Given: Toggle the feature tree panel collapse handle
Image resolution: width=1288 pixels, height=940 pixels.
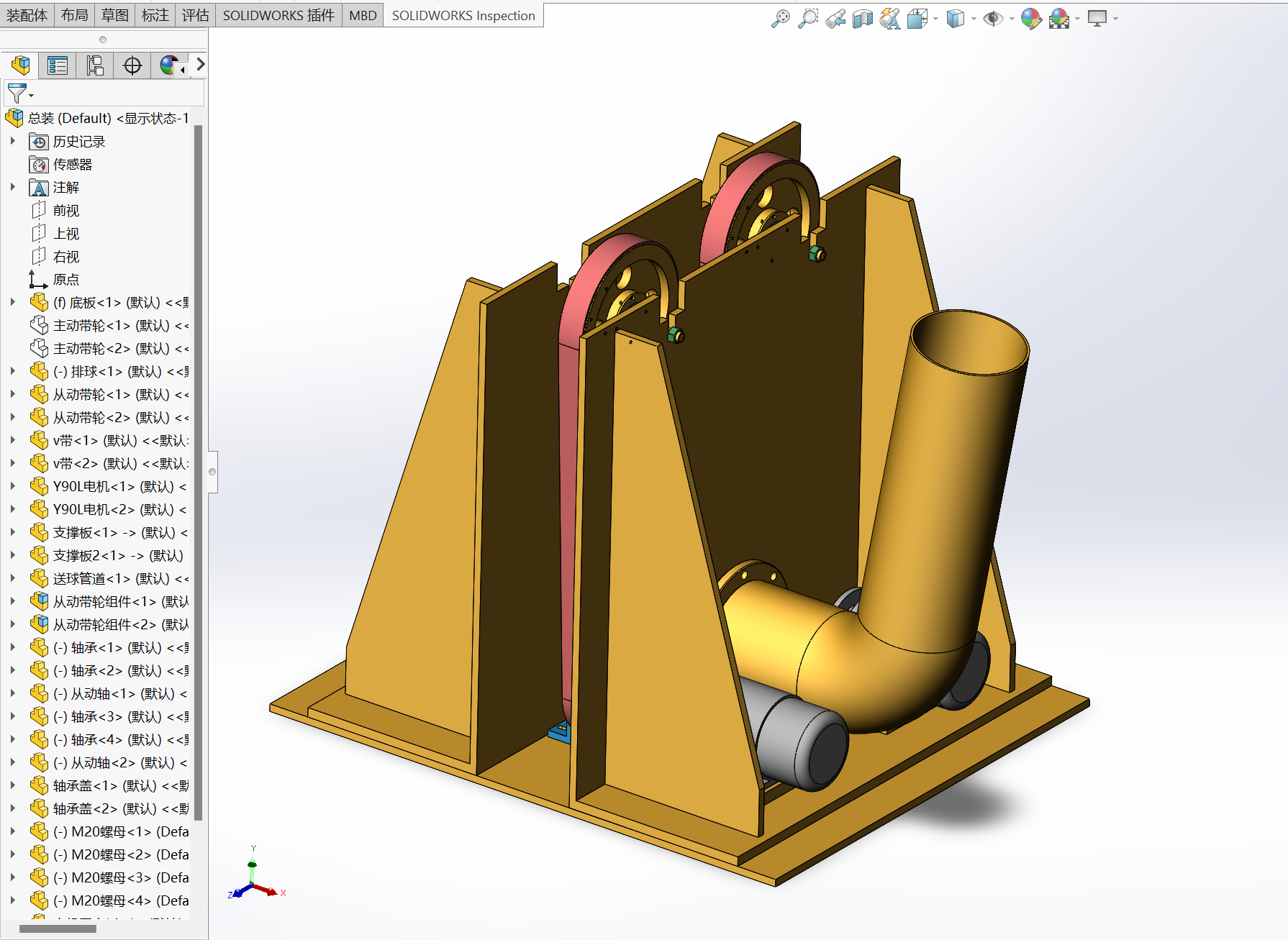Looking at the screenshot, I should pyautogui.click(x=212, y=472).
